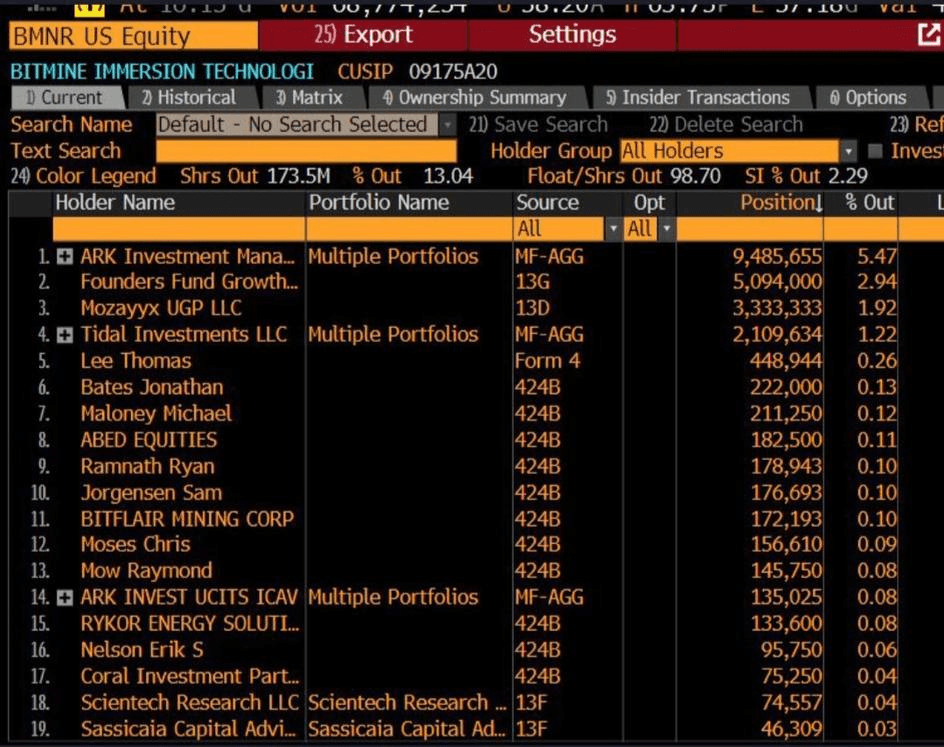
Task: Click the Source column header
Action: click(x=547, y=203)
